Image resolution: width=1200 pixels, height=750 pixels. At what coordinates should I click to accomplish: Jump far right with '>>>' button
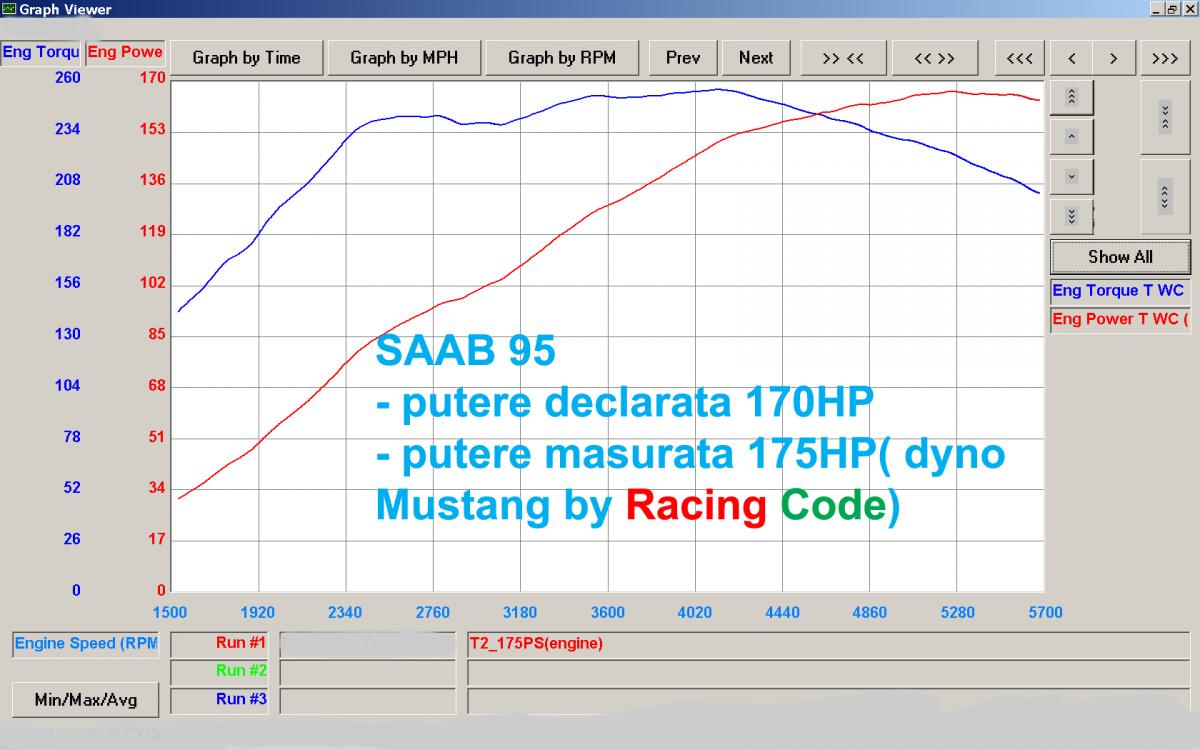click(x=1165, y=58)
